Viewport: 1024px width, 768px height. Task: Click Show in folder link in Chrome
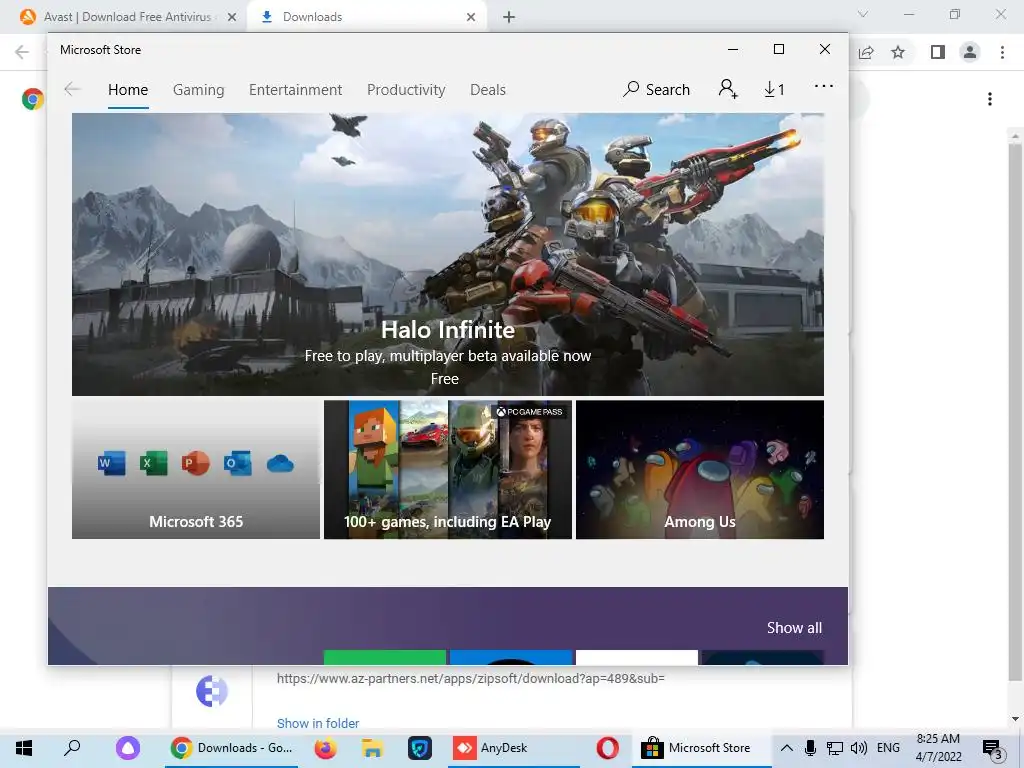tap(318, 723)
